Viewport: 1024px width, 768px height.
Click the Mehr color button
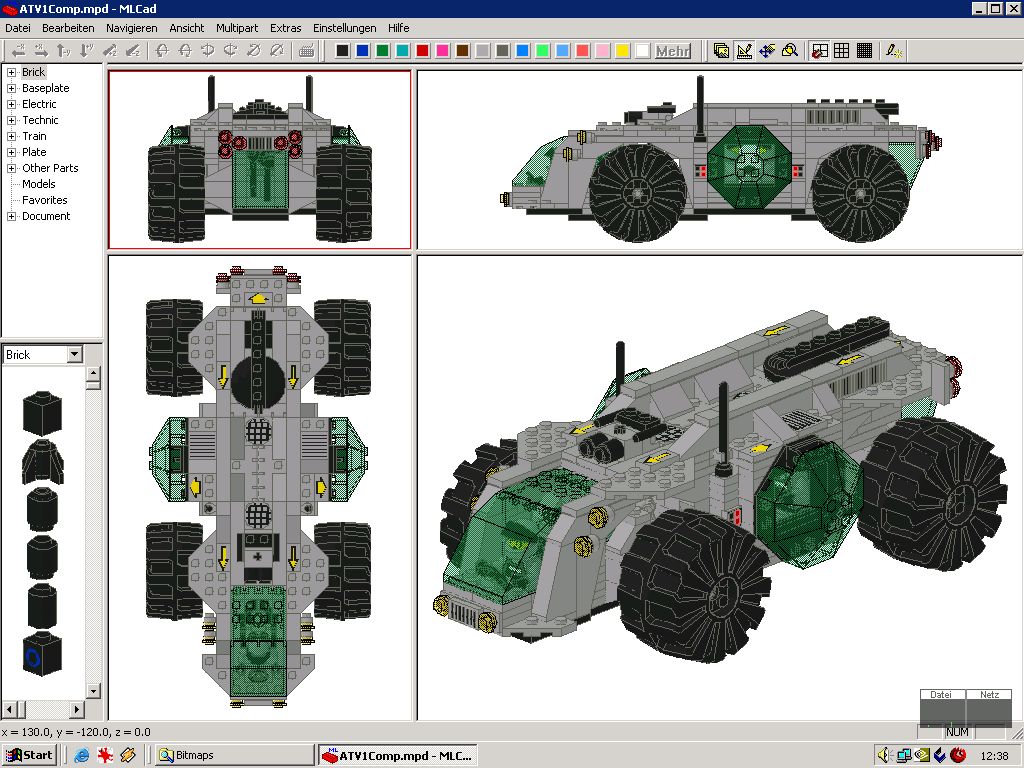pos(675,49)
